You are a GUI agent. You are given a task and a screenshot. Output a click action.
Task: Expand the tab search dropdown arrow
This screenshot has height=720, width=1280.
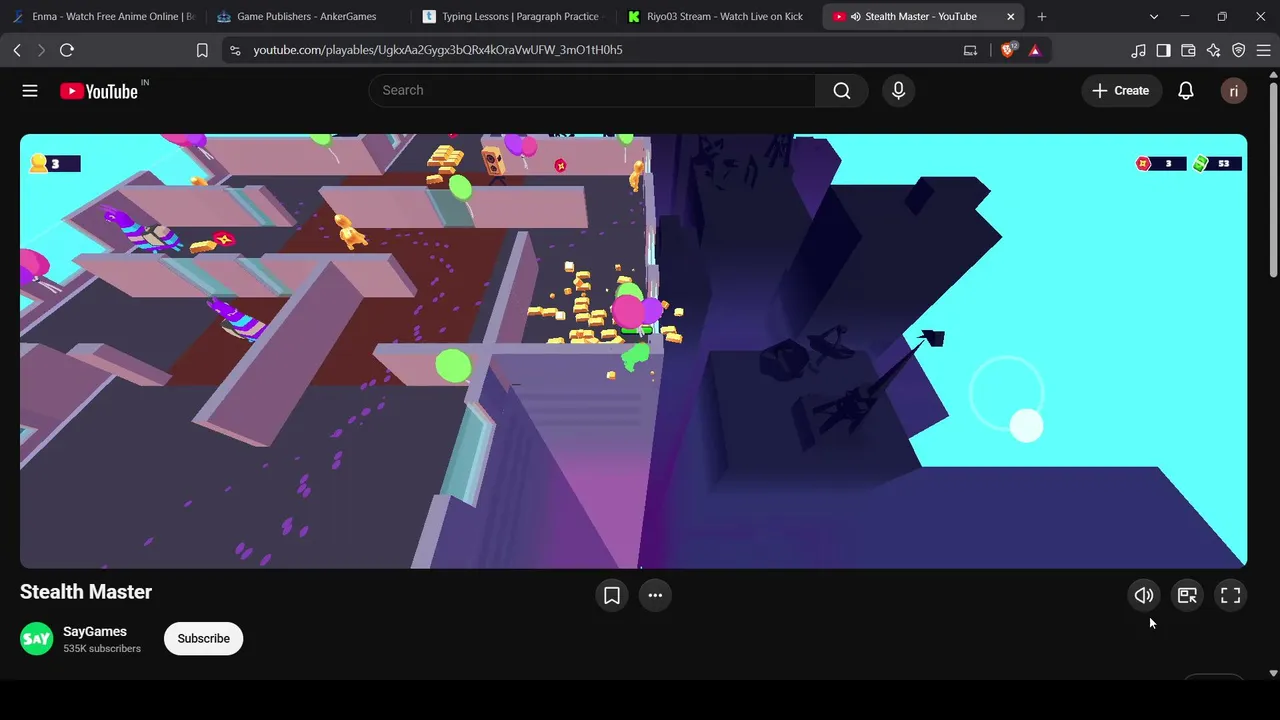[1154, 17]
